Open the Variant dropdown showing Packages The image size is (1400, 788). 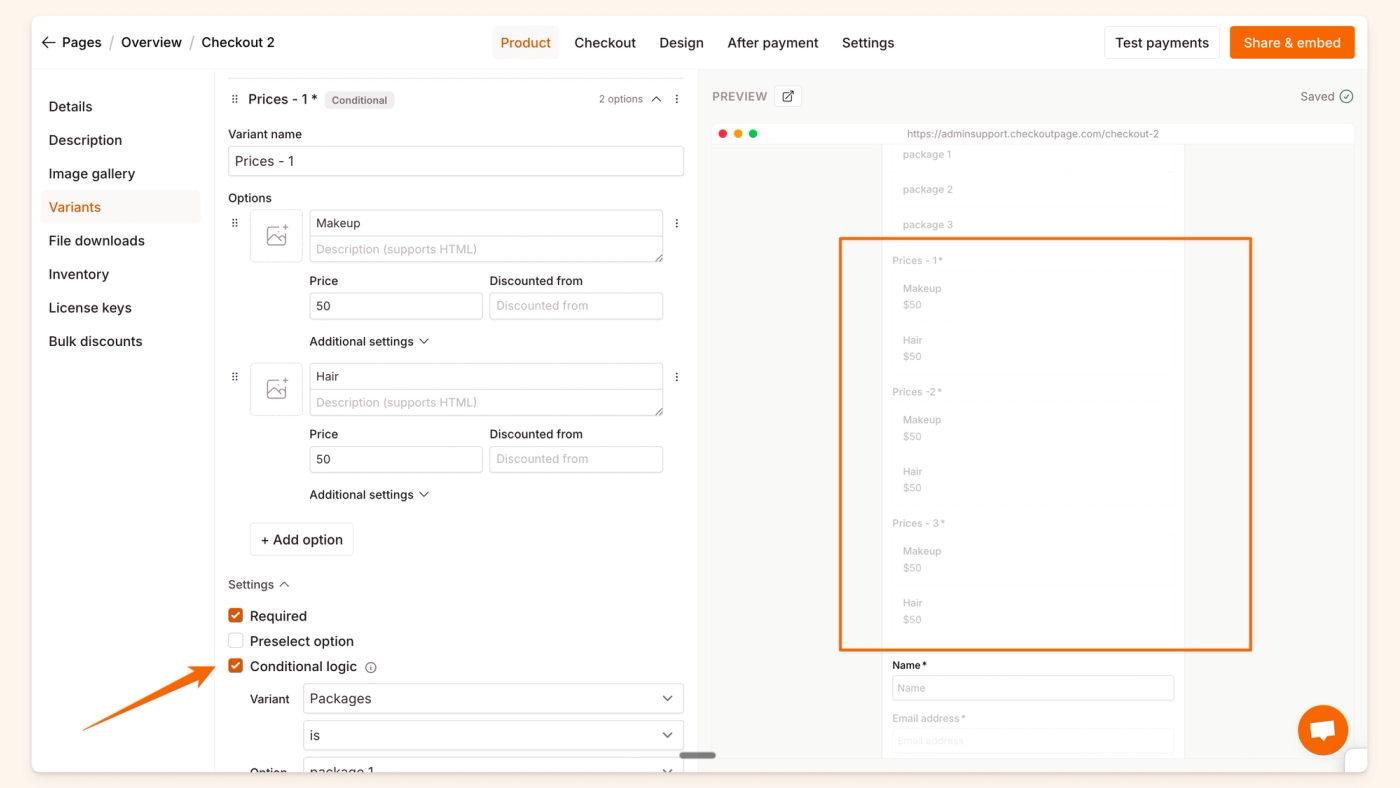[x=493, y=699]
